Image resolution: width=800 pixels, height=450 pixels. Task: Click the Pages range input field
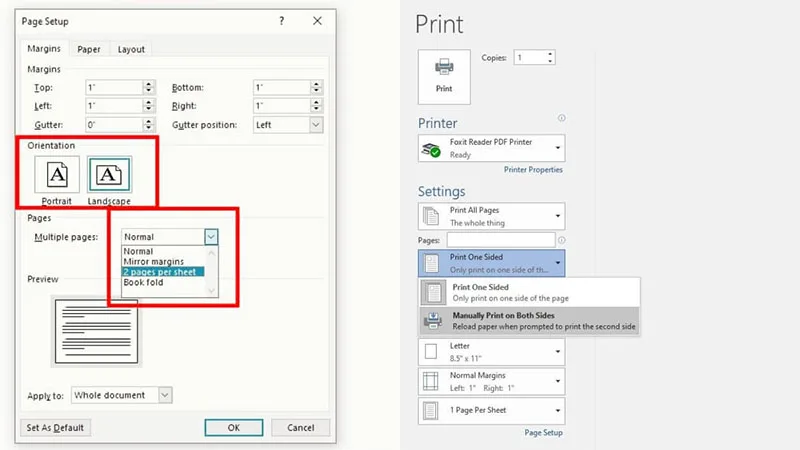(x=501, y=240)
